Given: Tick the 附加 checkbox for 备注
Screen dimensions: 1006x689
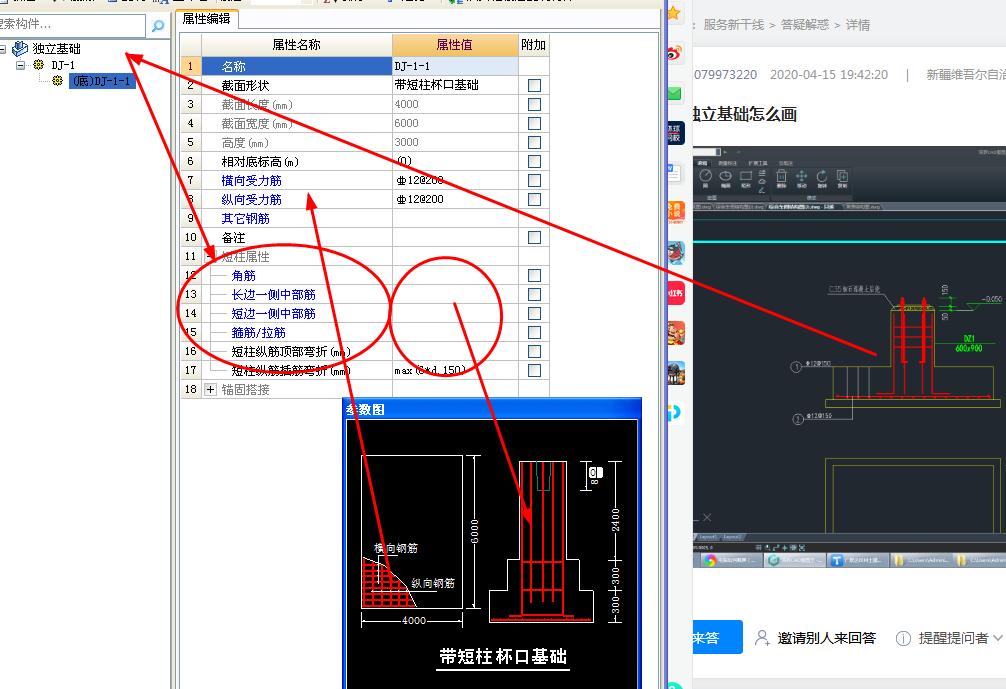Looking at the screenshot, I should (534, 237).
